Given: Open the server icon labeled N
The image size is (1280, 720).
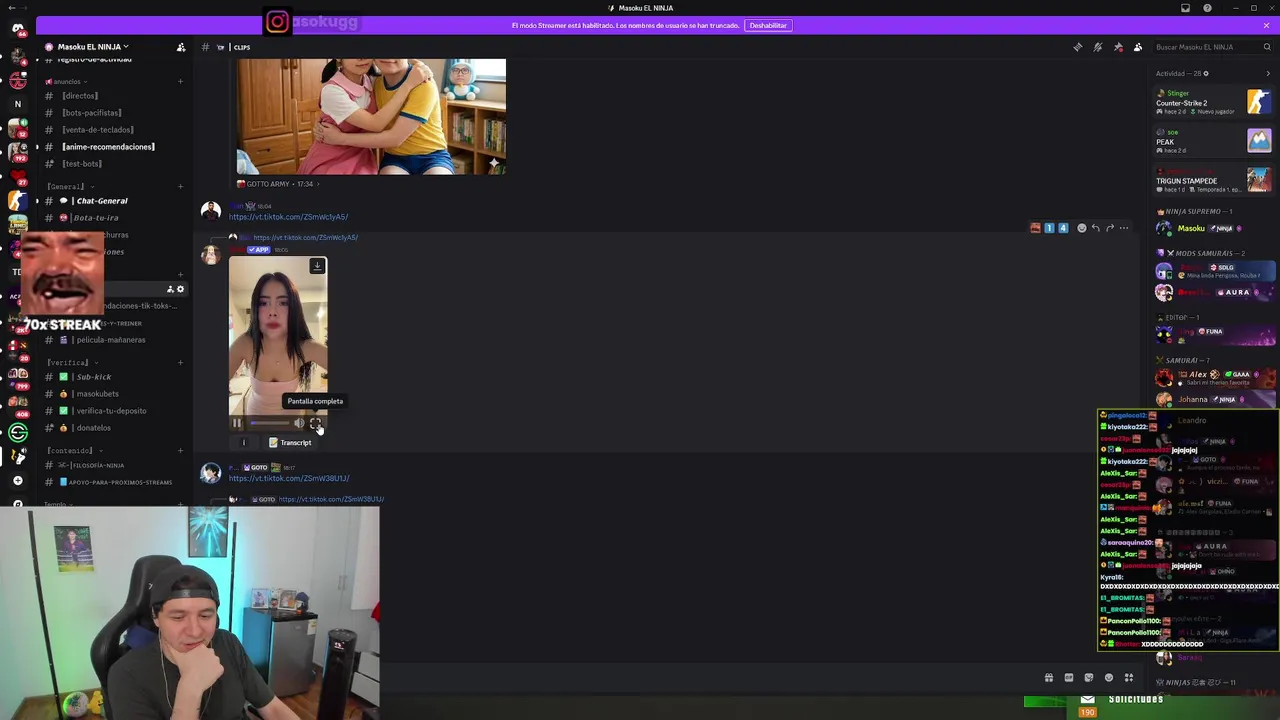Looking at the screenshot, I should coord(17,103).
